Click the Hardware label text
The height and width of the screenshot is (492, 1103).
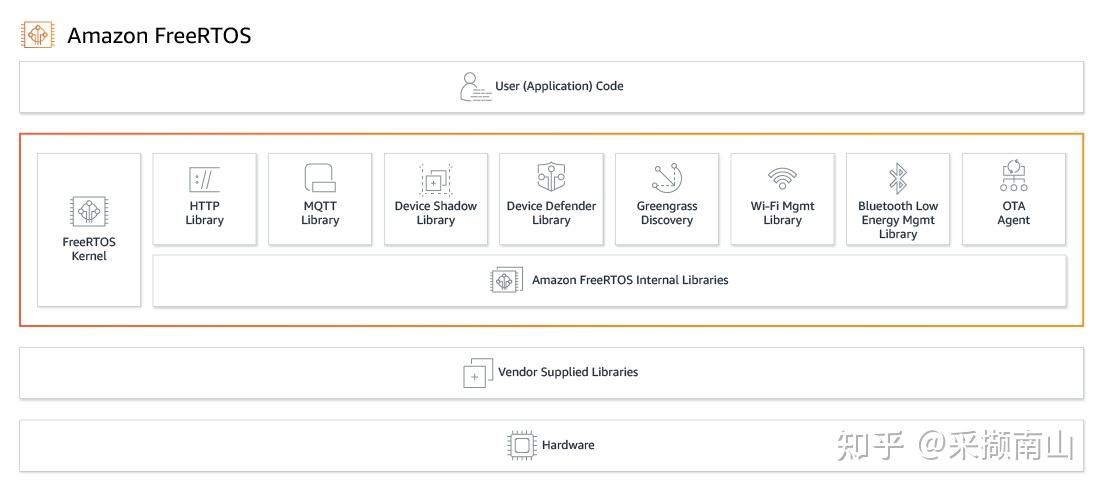coord(568,445)
